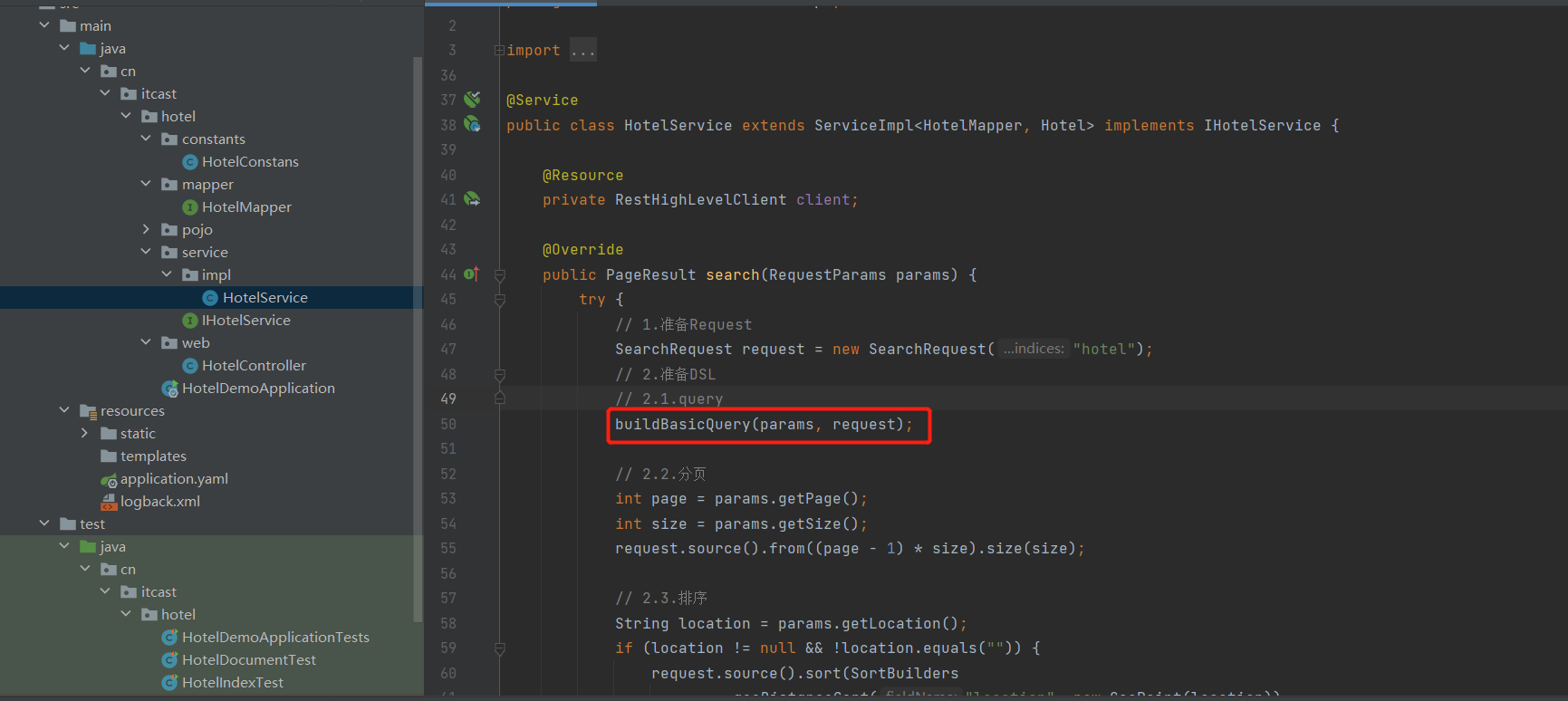This screenshot has height=701, width=1568.
Task: Fold the try block at line 45
Action: 499,300
